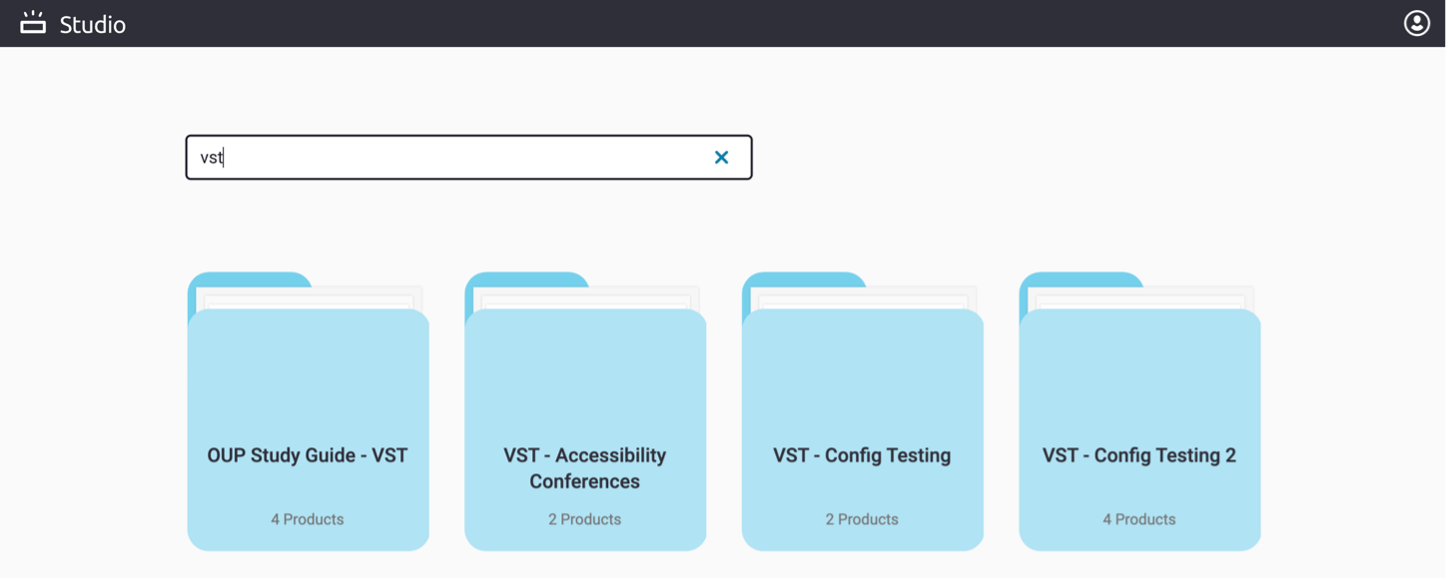Open the VST - Config Testing folder
Viewport: 1448px width, 580px height.
pos(862,411)
